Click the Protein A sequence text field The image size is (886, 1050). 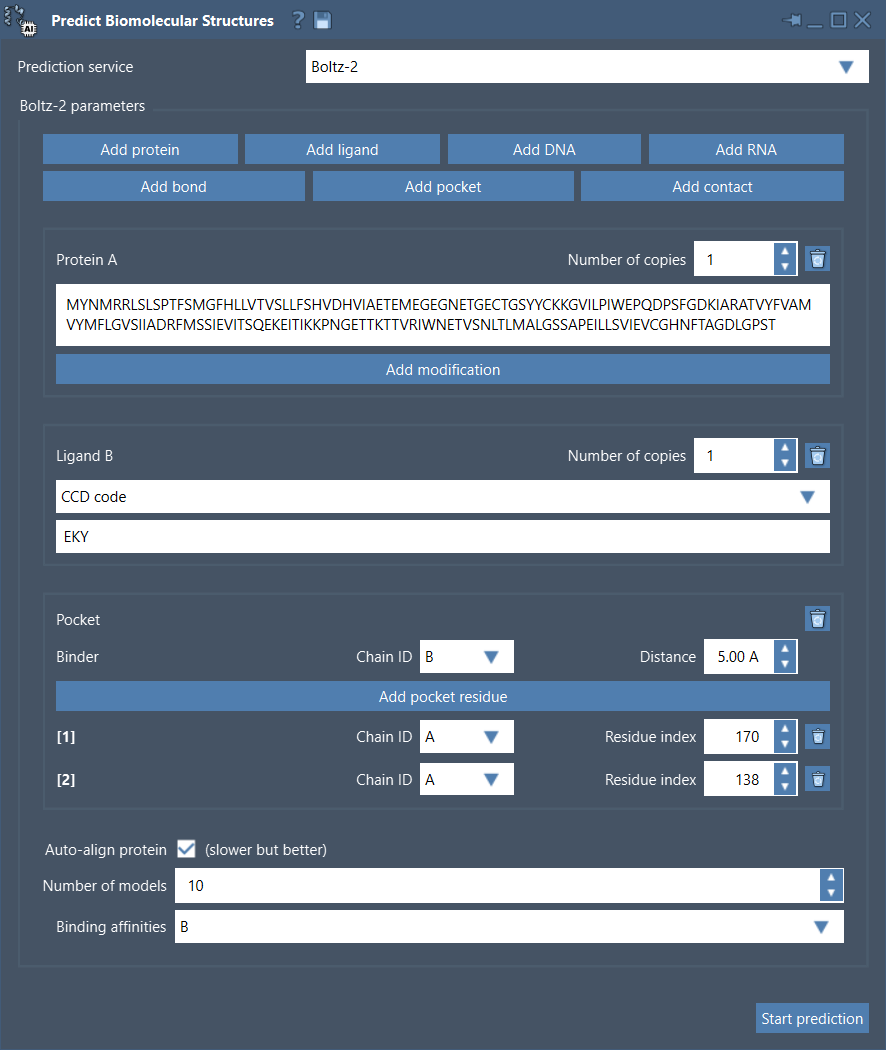pos(443,315)
